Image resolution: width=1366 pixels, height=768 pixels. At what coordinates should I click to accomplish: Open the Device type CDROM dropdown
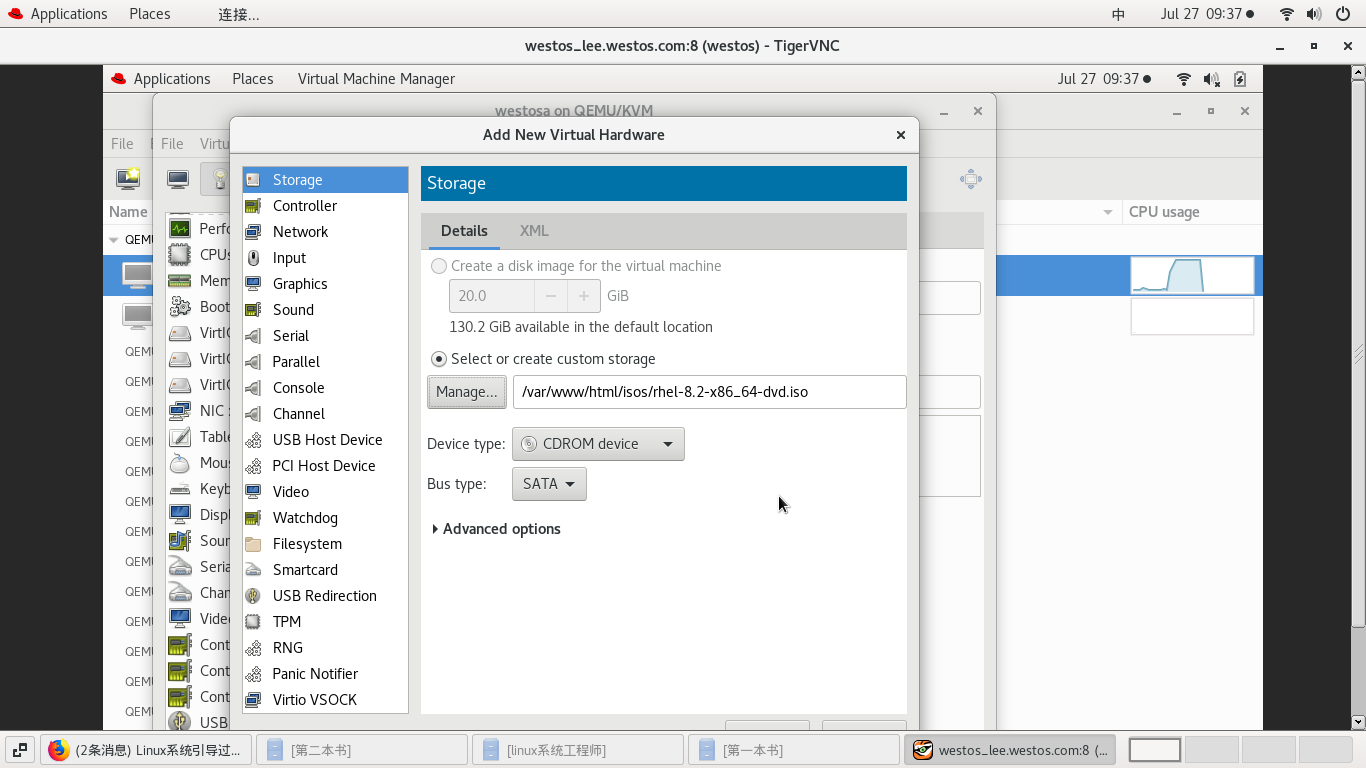point(598,444)
